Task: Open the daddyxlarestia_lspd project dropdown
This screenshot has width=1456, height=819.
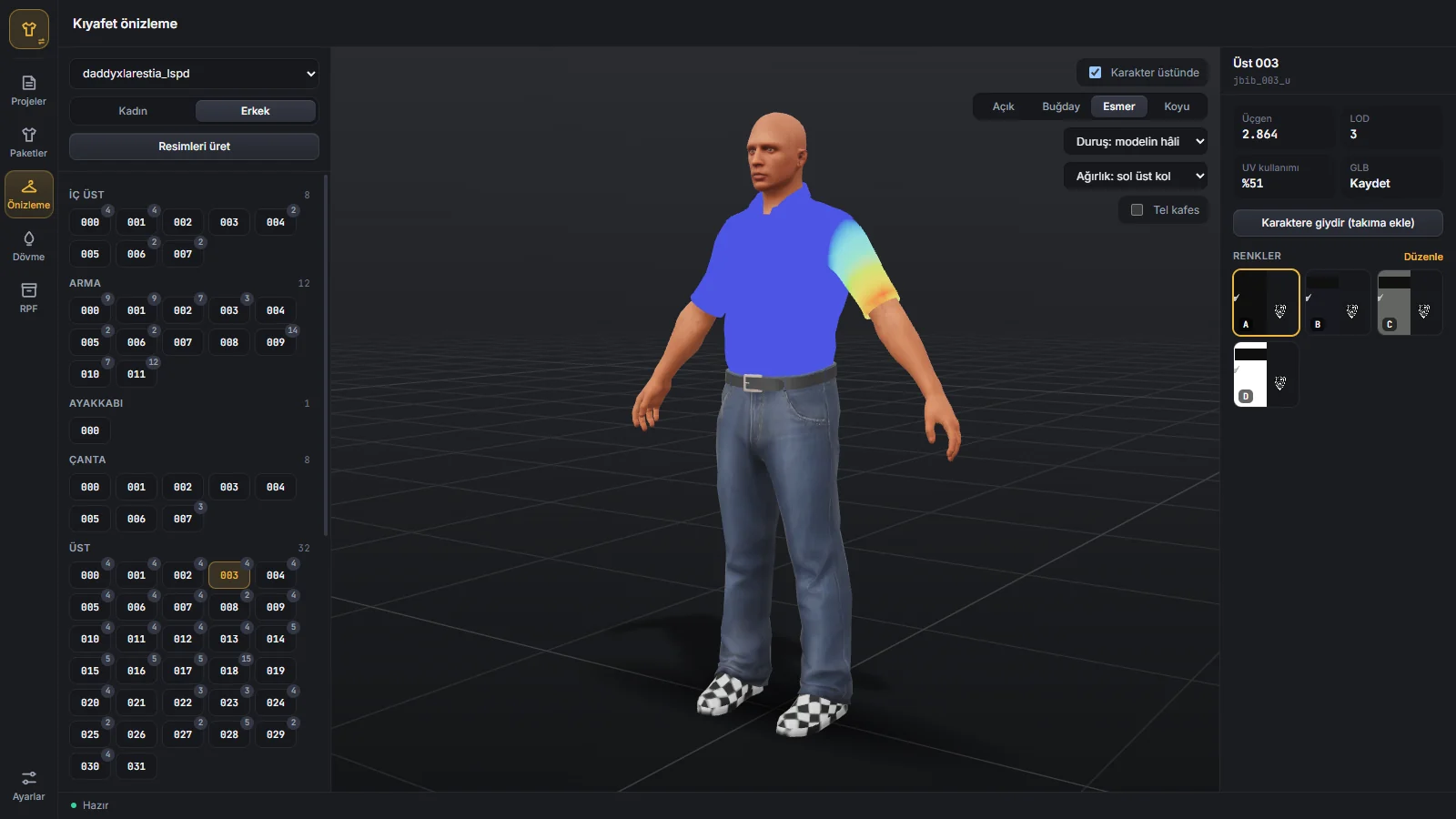Action: click(195, 74)
